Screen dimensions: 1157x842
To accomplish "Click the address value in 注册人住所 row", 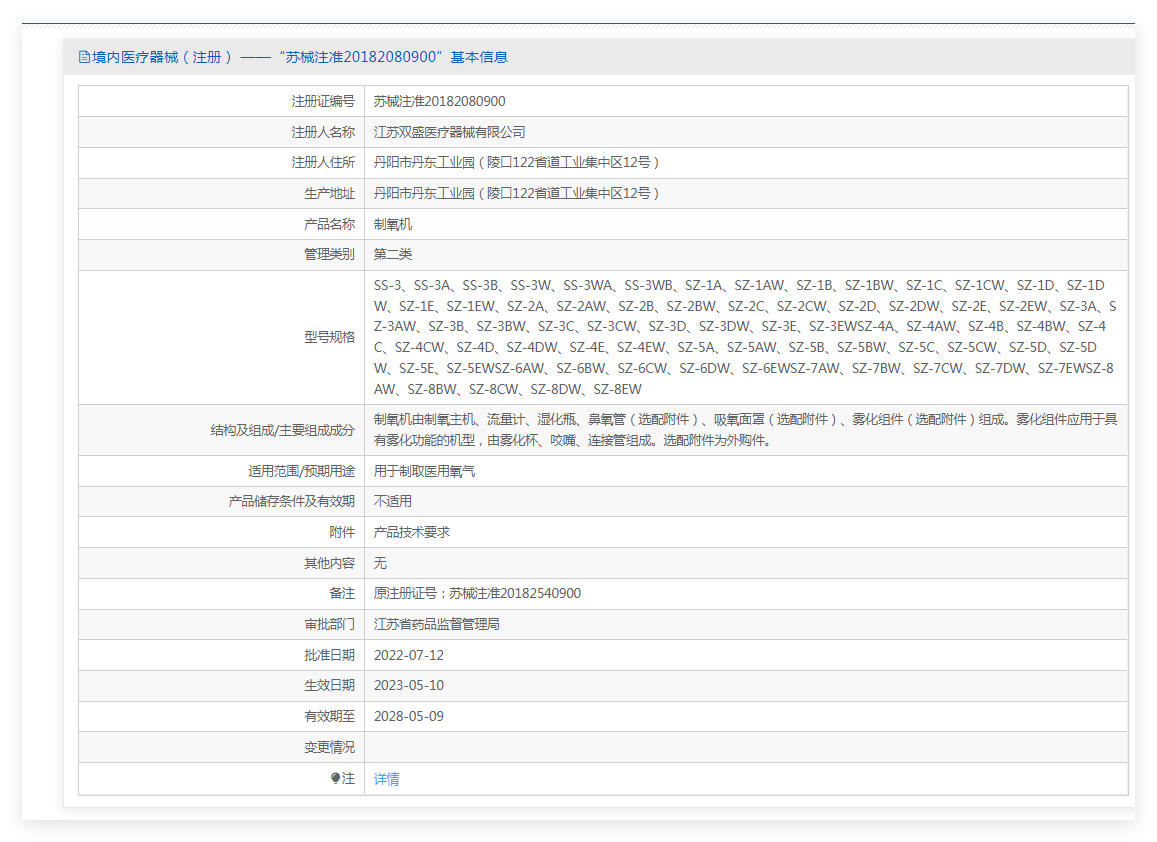I will coord(517,162).
